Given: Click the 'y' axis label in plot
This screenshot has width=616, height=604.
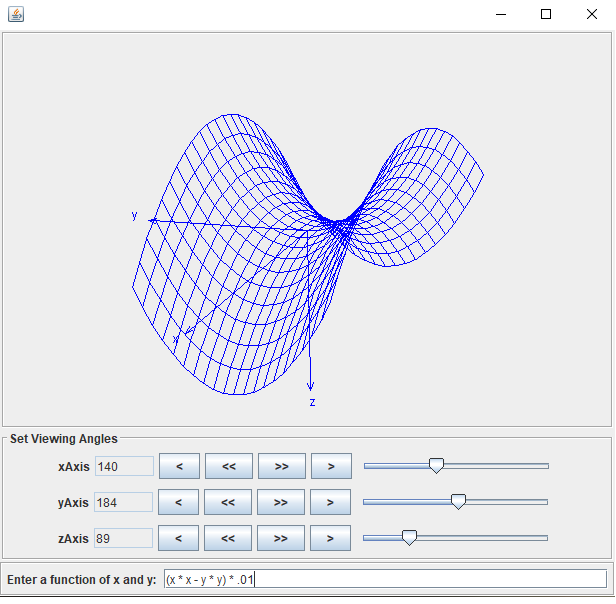Looking at the screenshot, I should tap(134, 215).
